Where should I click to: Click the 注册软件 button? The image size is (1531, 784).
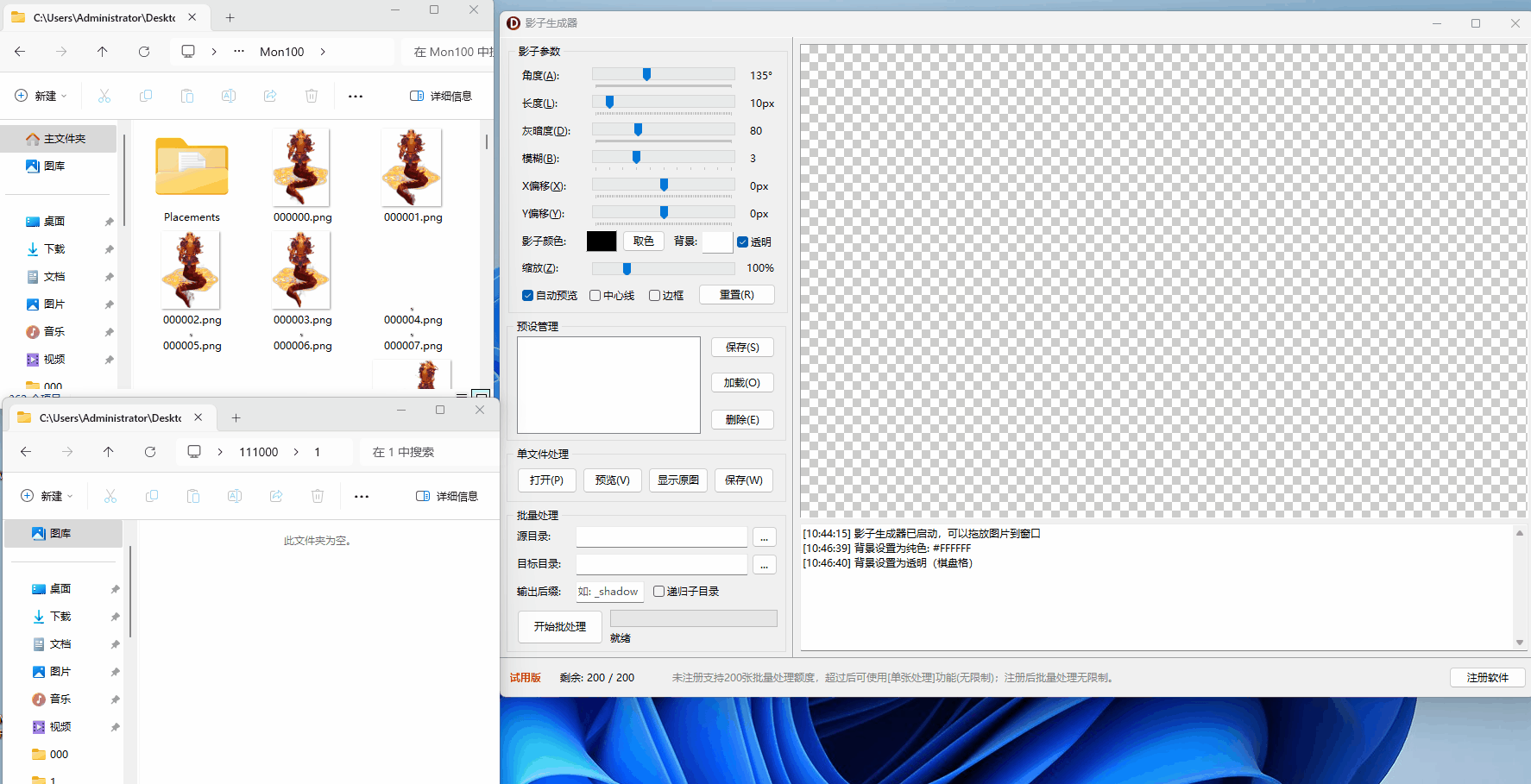point(1487,678)
